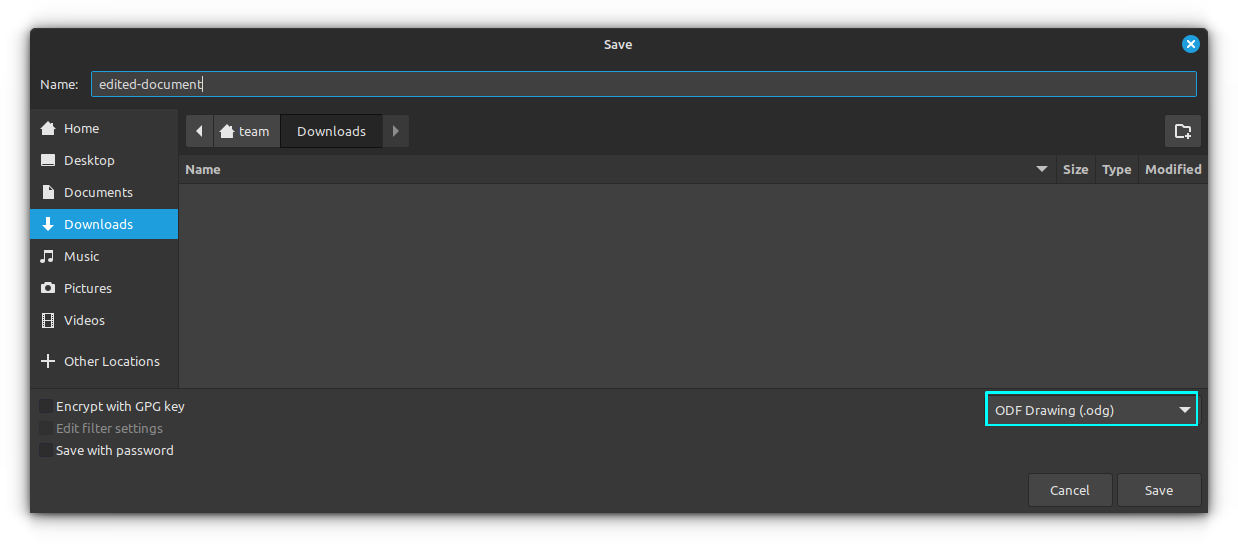Image resolution: width=1238 pixels, height=545 pixels.
Task: Click the forward arrow in path bar
Action: click(396, 131)
